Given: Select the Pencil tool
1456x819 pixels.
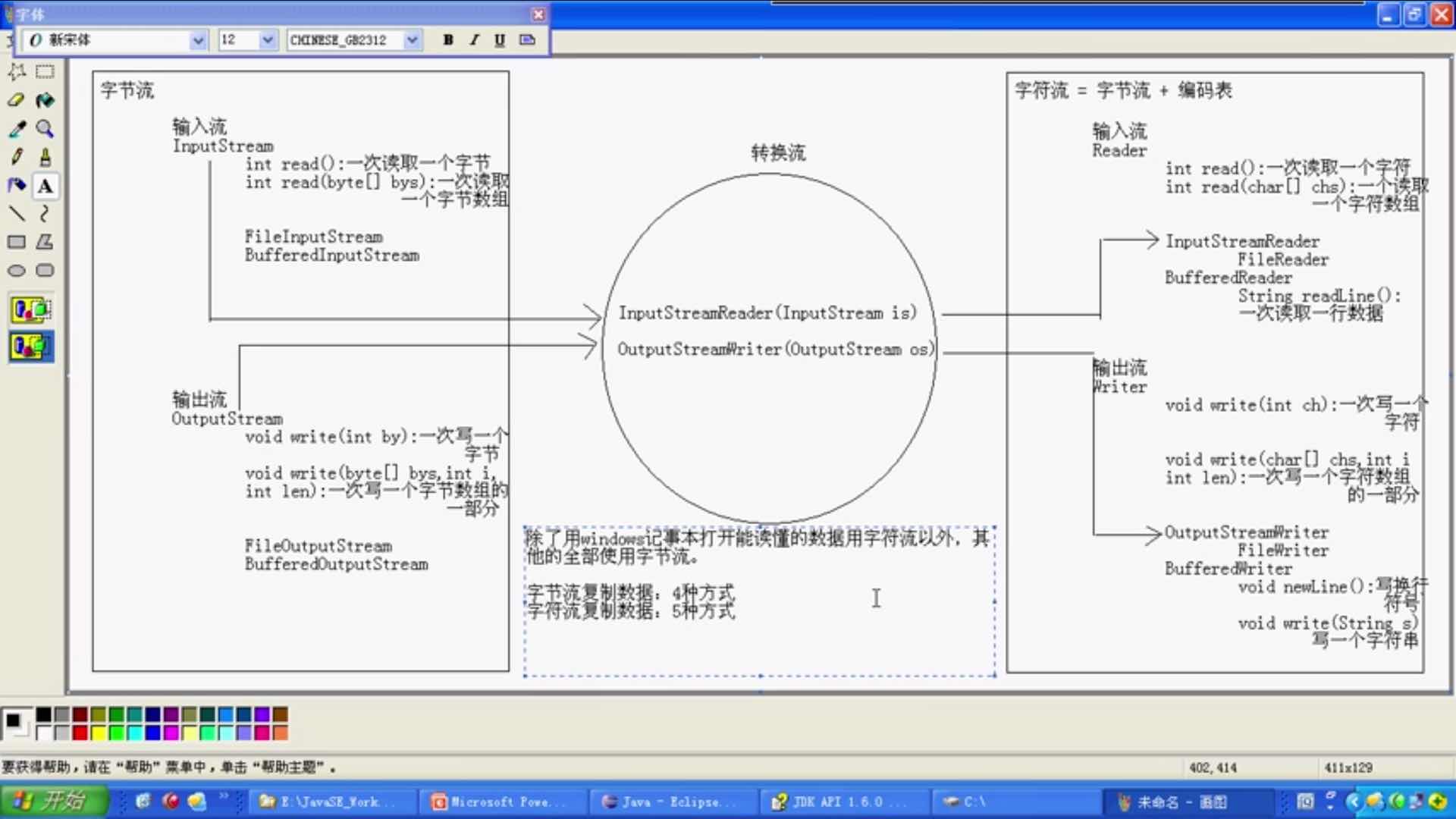Looking at the screenshot, I should pyautogui.click(x=17, y=157).
